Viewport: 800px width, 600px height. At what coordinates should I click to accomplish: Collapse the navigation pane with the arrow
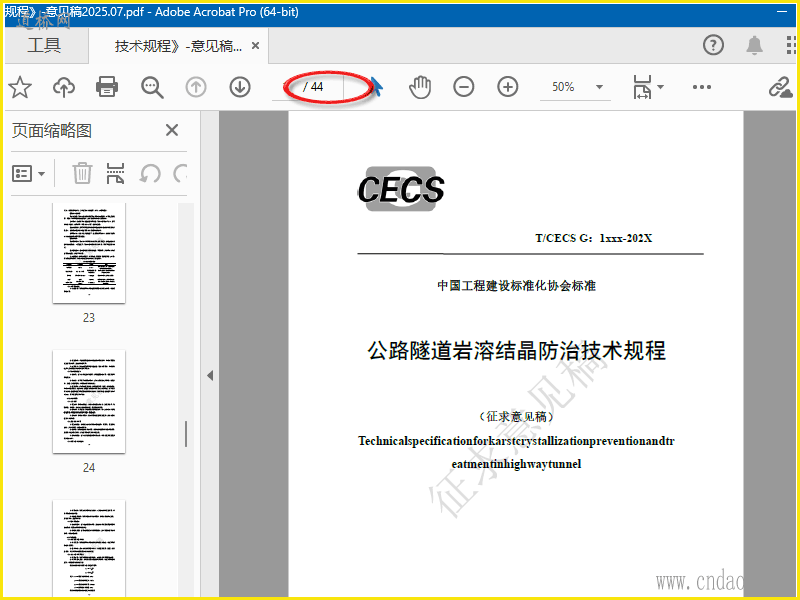[x=210, y=376]
